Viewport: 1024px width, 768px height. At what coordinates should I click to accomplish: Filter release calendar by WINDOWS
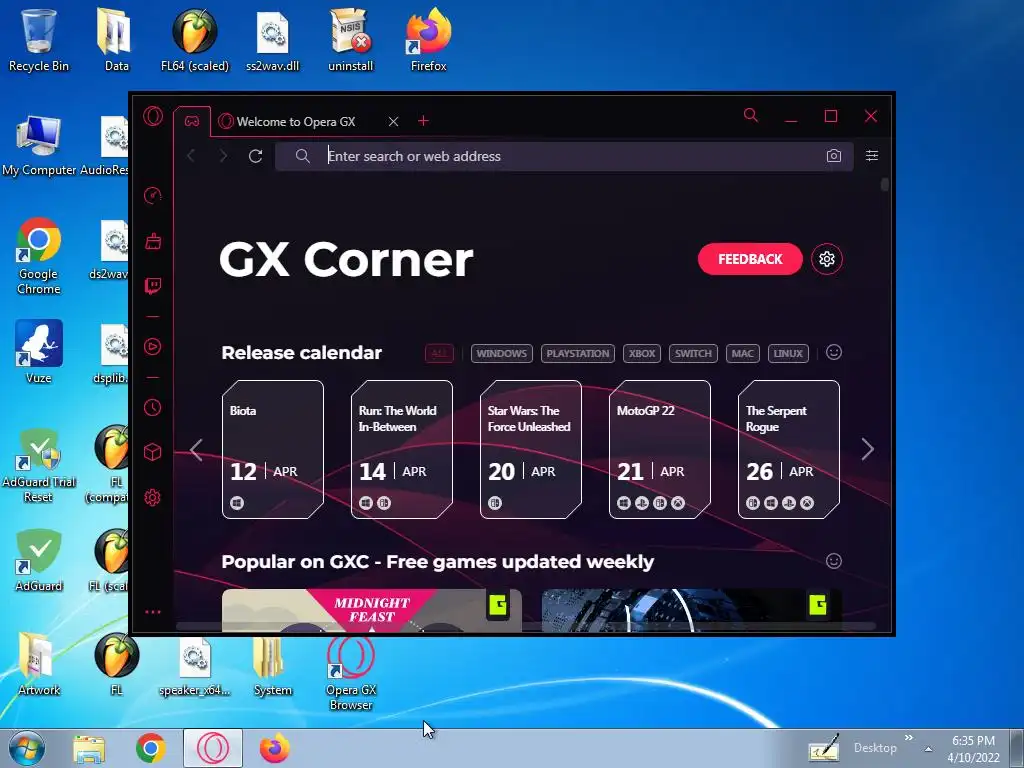[x=502, y=353]
